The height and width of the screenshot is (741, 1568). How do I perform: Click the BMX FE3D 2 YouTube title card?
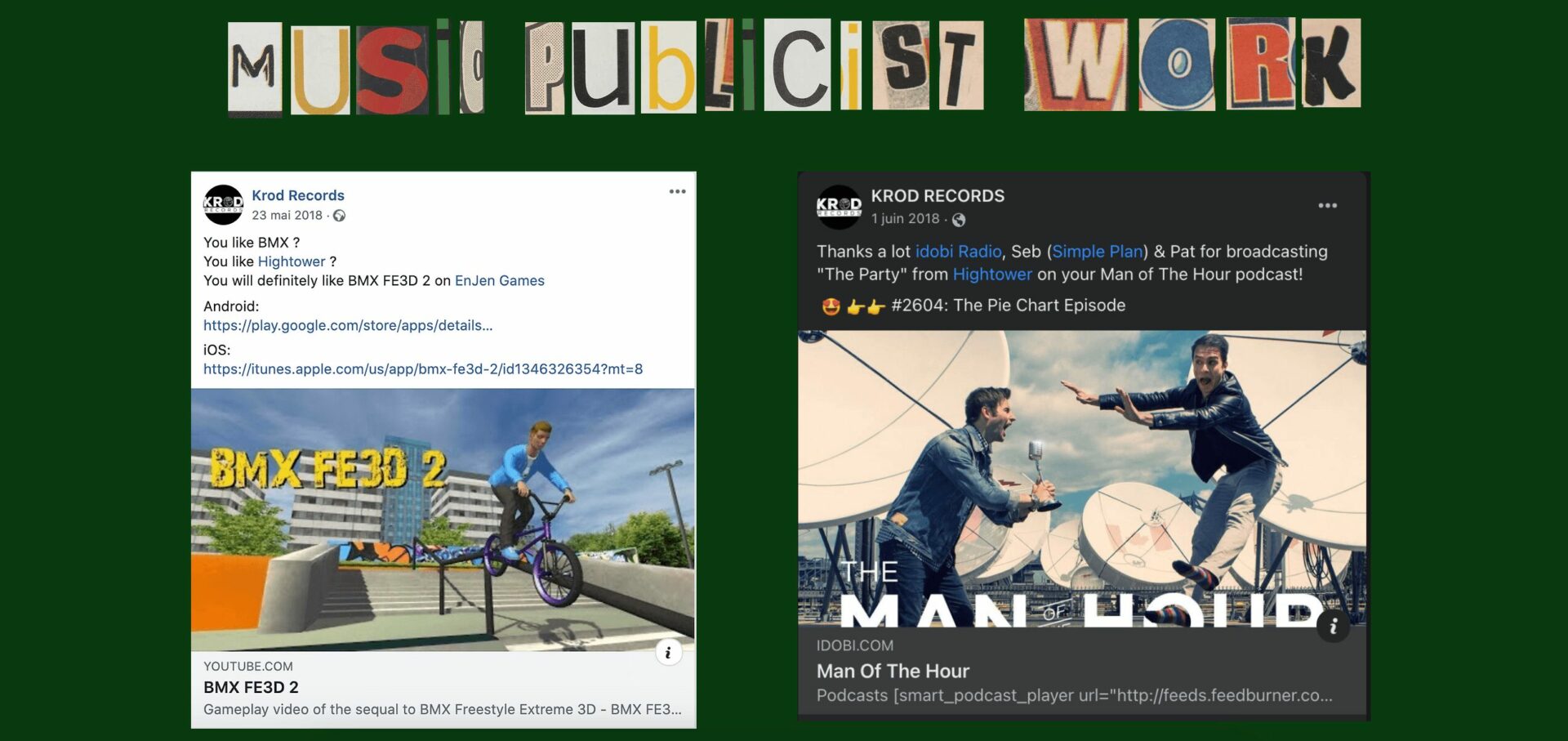443,689
